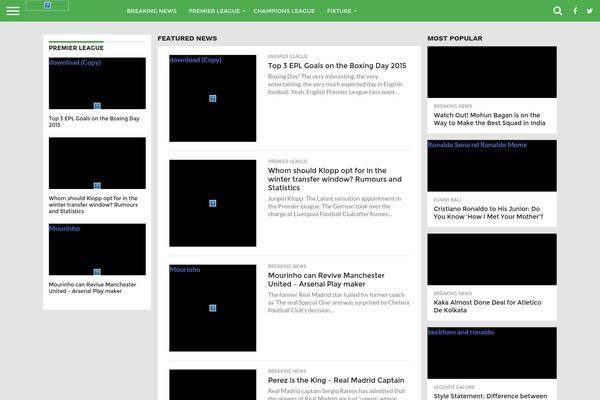Open the search magnifier icon
Viewport: 600px width, 400px height.
[x=558, y=11]
